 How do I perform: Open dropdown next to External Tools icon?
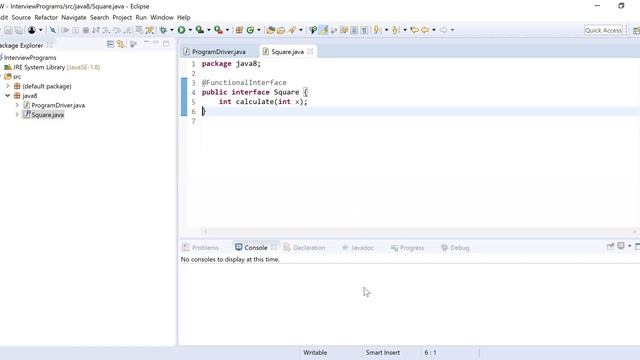coord(227,30)
